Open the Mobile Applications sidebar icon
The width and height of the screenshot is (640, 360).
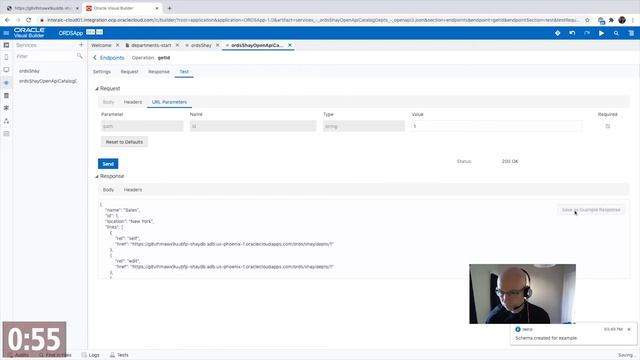coord(6,57)
